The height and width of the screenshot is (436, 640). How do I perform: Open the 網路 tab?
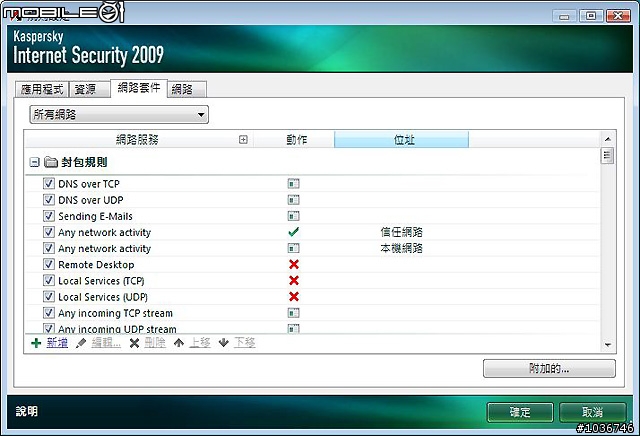187,89
